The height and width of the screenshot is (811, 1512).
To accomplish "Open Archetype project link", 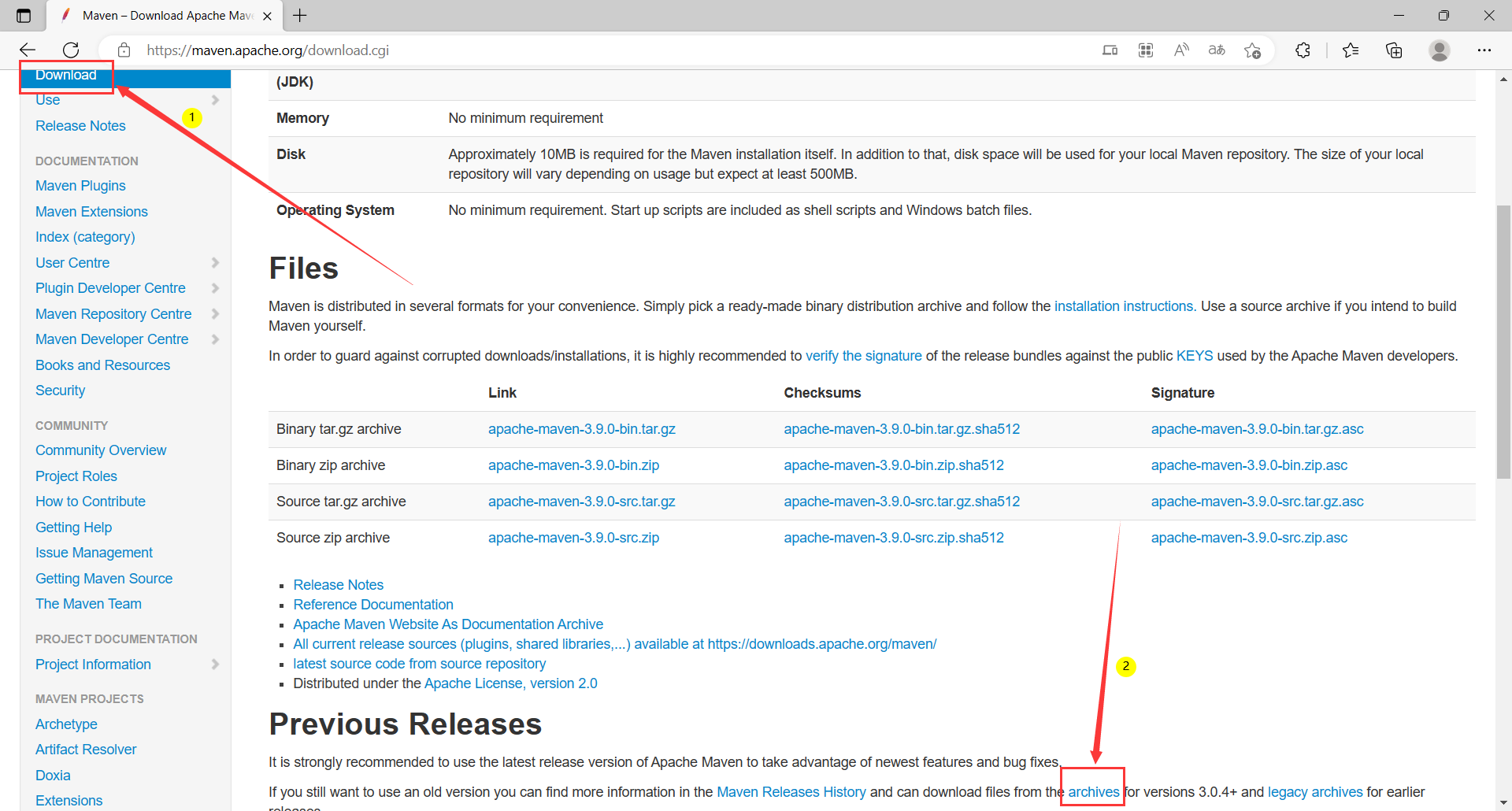I will tap(66, 724).
